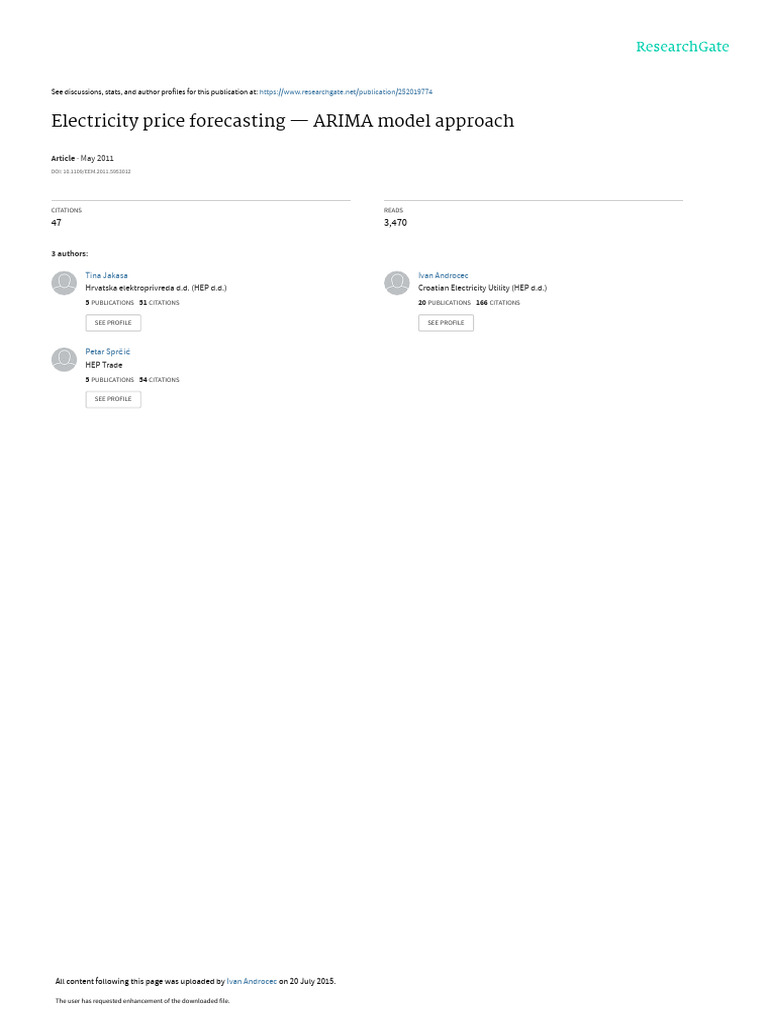Click Ivan Androcec's avatar icon

coord(396,283)
